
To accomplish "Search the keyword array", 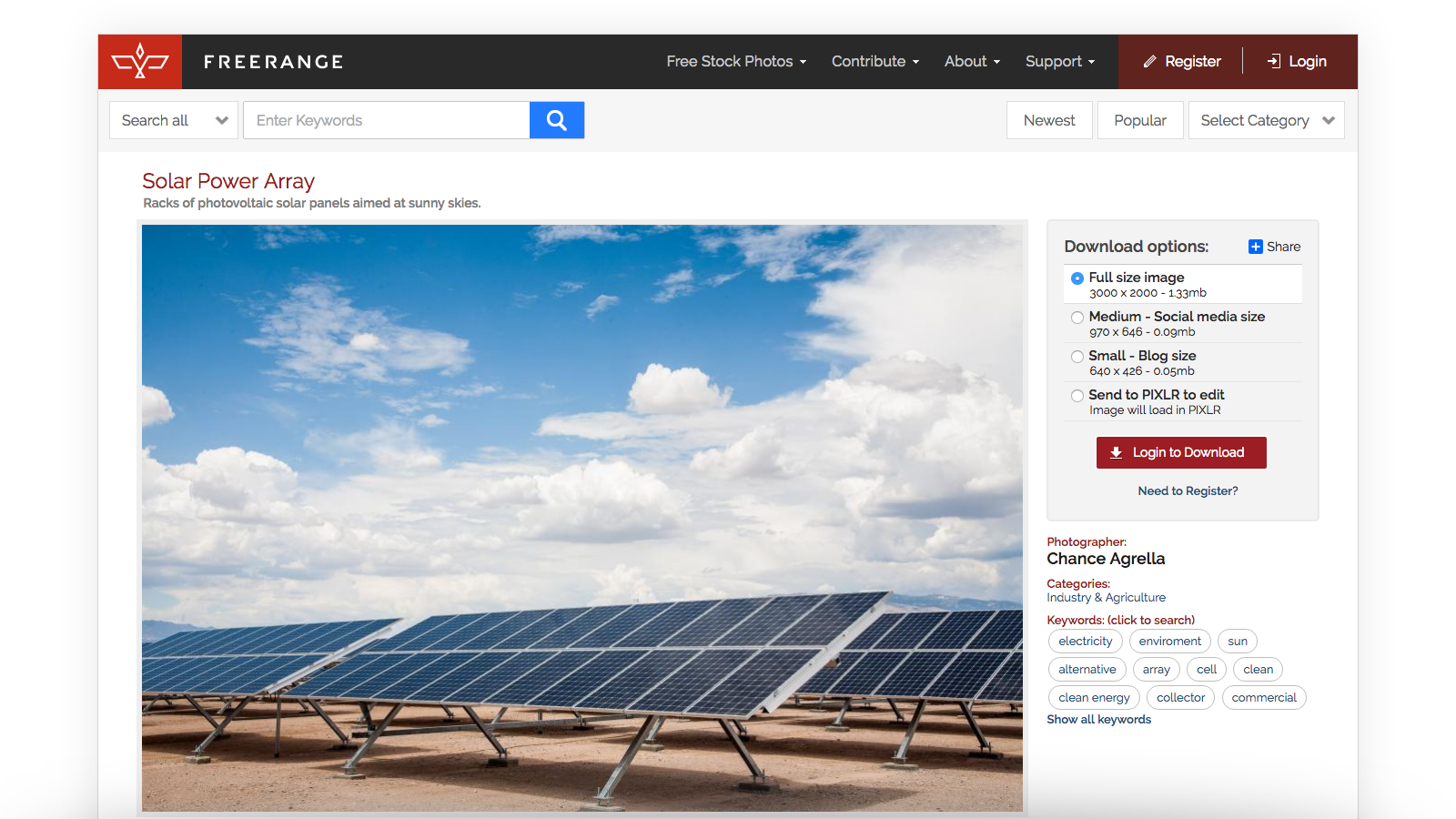I will tap(1157, 670).
